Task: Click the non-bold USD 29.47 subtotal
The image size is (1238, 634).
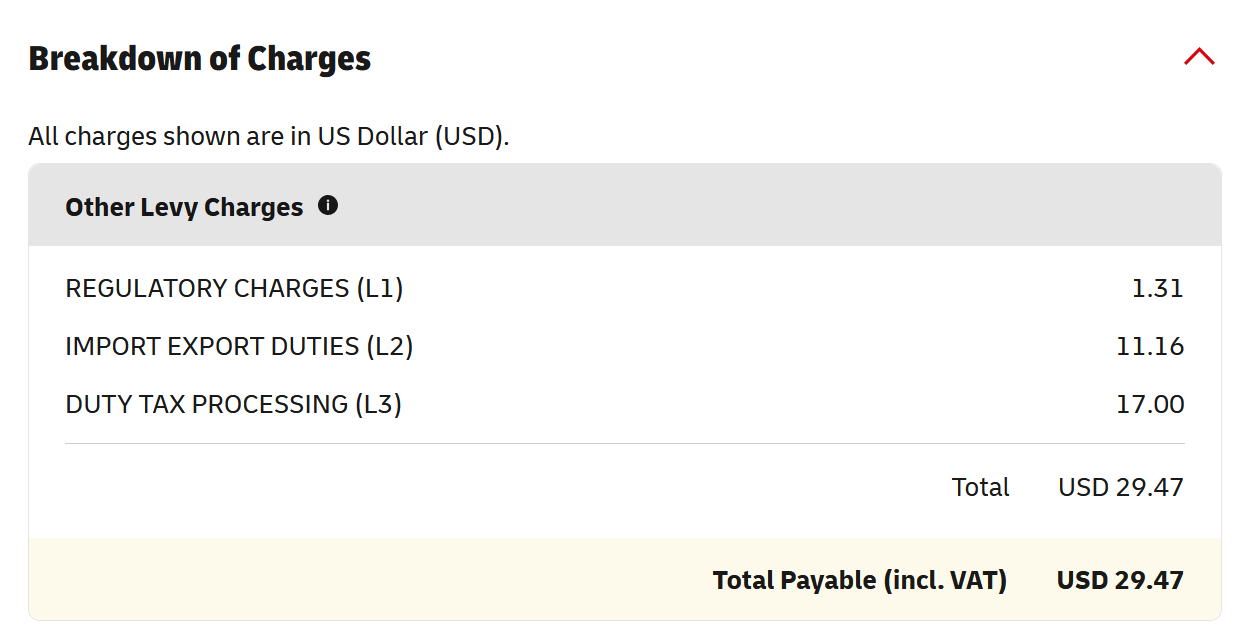Action: [x=1120, y=487]
